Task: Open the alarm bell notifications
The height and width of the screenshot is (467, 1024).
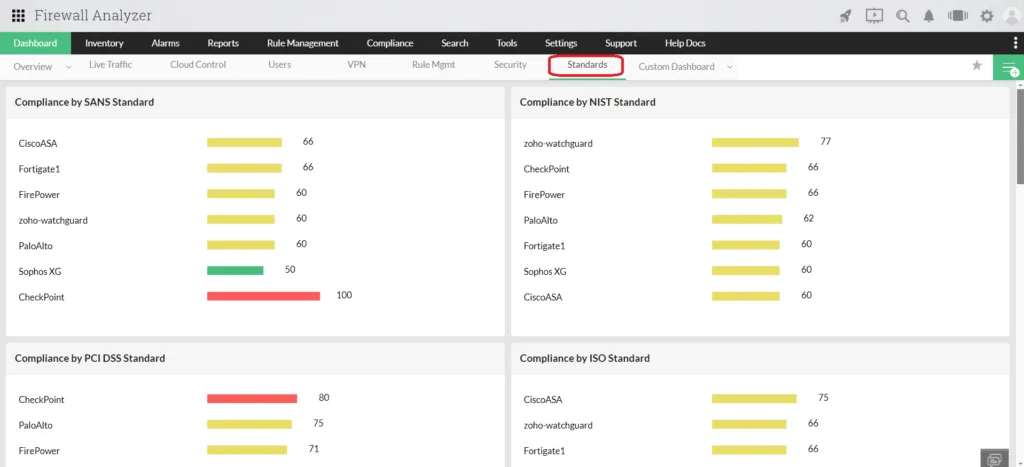Action: (x=929, y=16)
